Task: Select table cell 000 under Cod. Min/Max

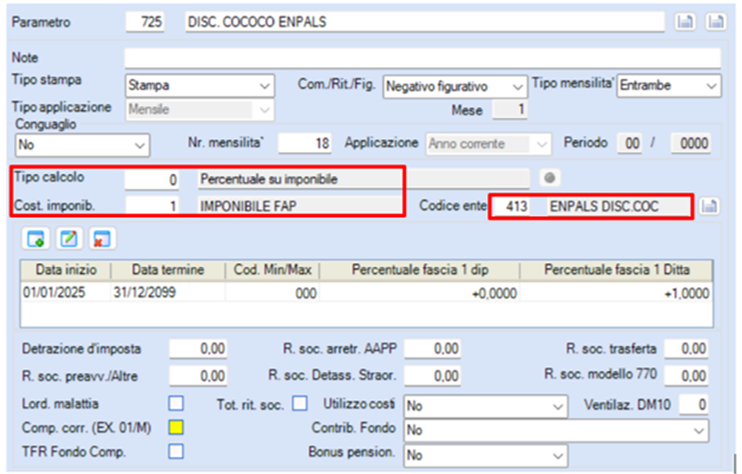Action: pos(273,293)
